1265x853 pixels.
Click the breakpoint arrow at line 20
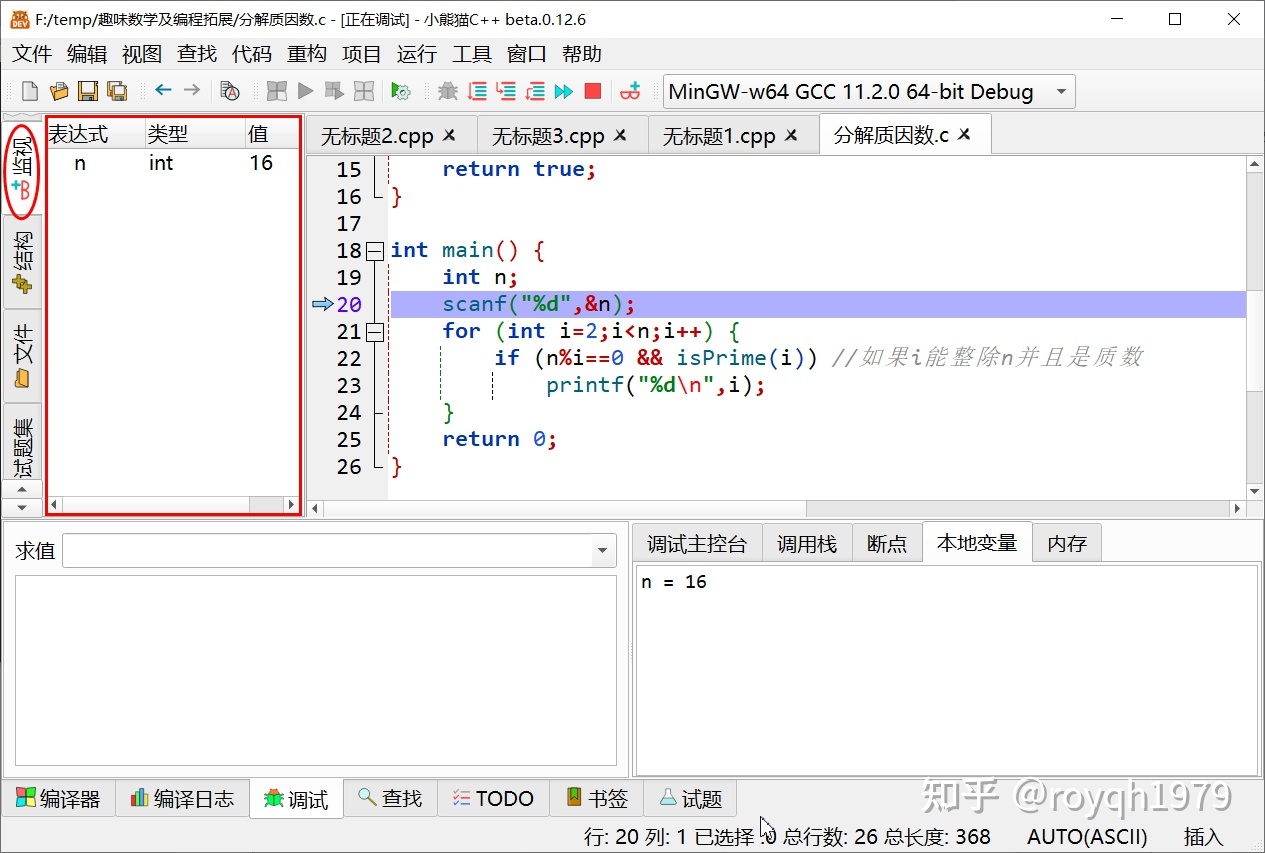[322, 304]
